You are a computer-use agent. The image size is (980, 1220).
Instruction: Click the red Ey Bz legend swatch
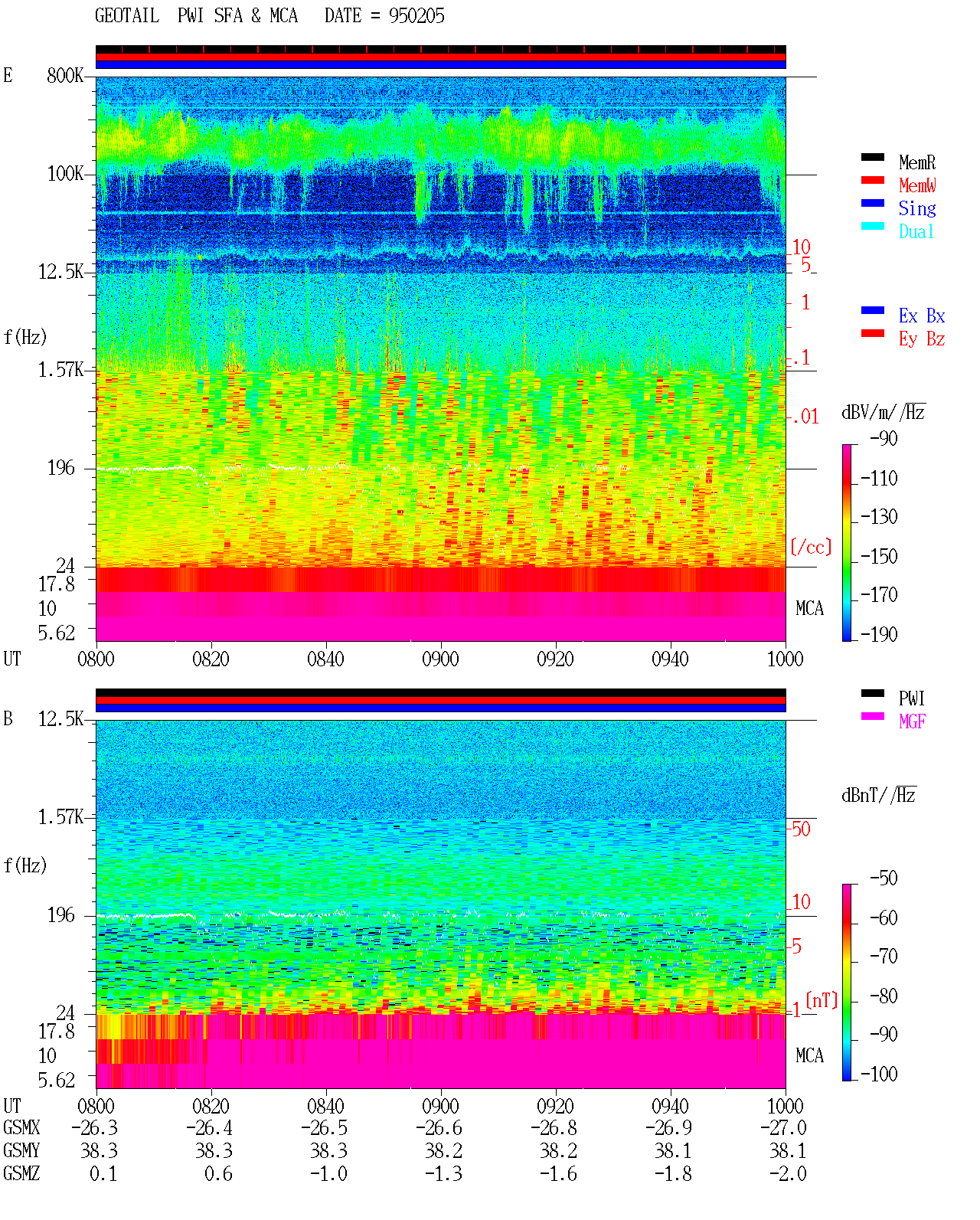(873, 333)
